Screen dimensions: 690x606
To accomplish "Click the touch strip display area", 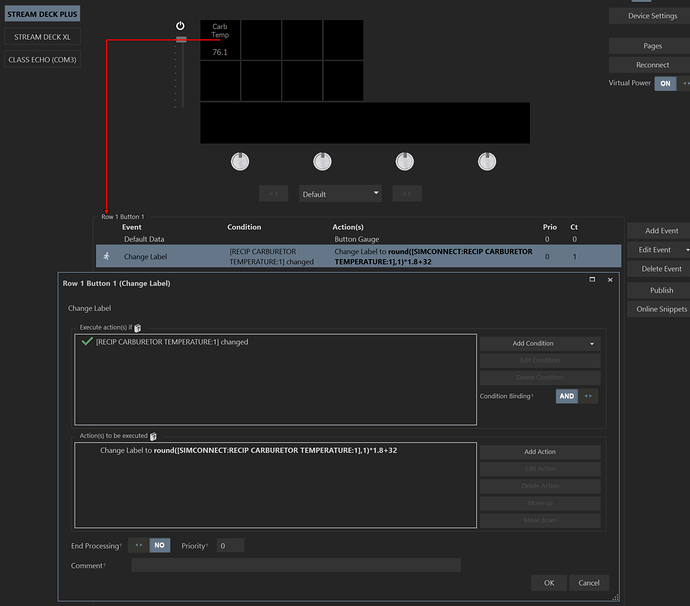I will [365, 123].
